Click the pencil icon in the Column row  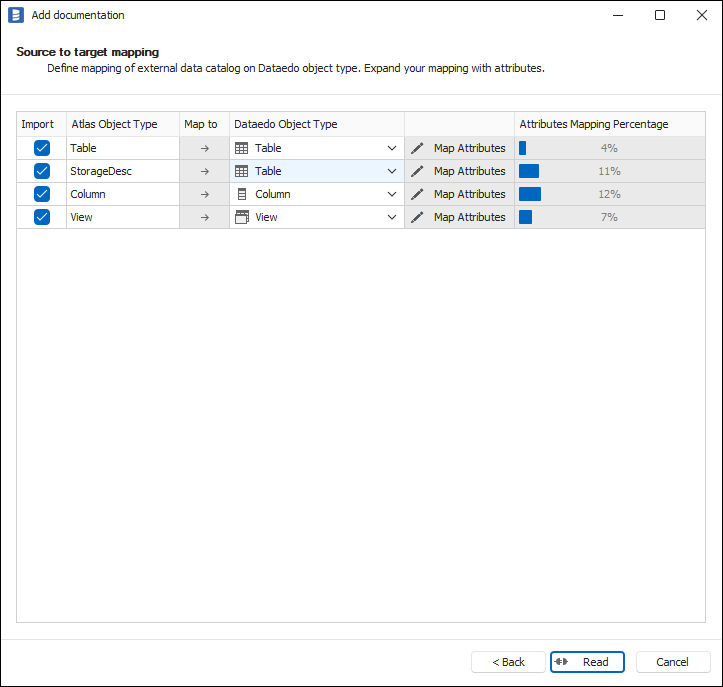point(418,194)
